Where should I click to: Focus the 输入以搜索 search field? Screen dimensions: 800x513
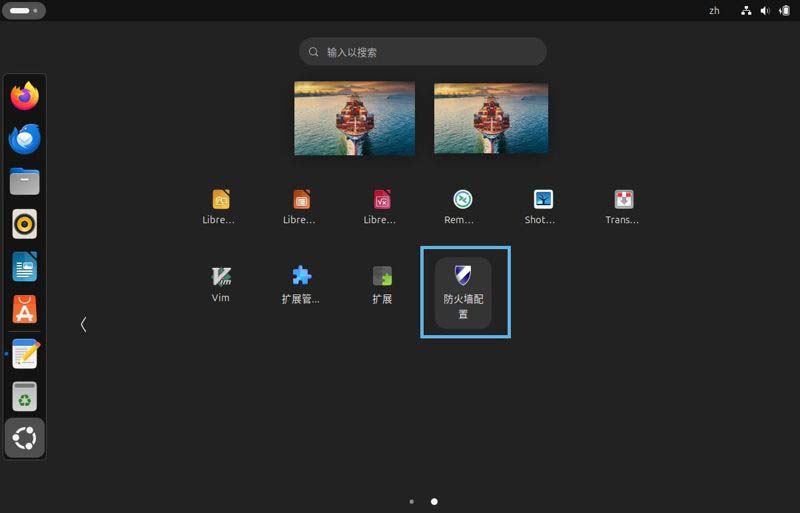click(423, 52)
